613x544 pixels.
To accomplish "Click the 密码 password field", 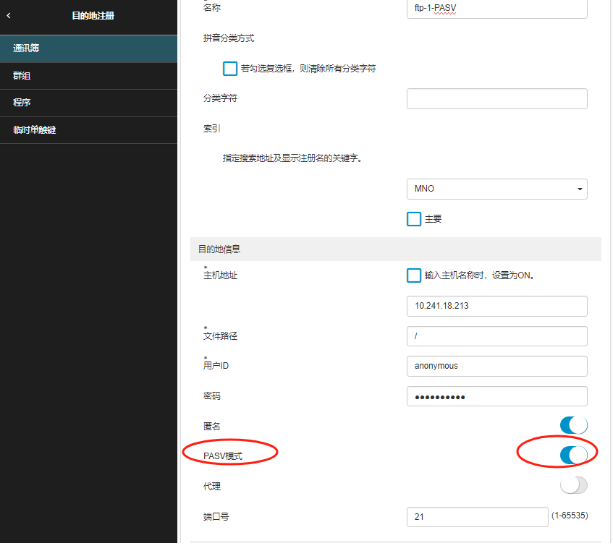I will [x=496, y=396].
